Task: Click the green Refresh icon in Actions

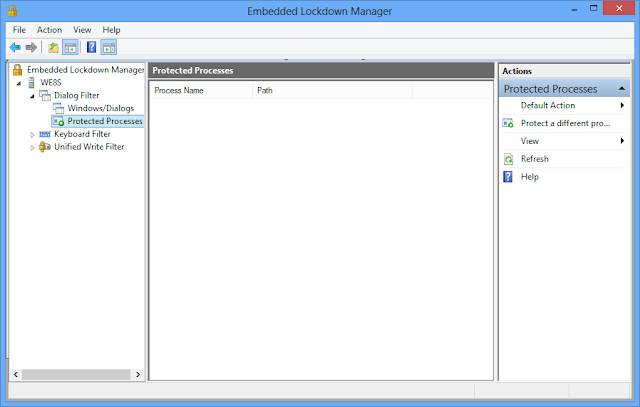Action: click(508, 159)
